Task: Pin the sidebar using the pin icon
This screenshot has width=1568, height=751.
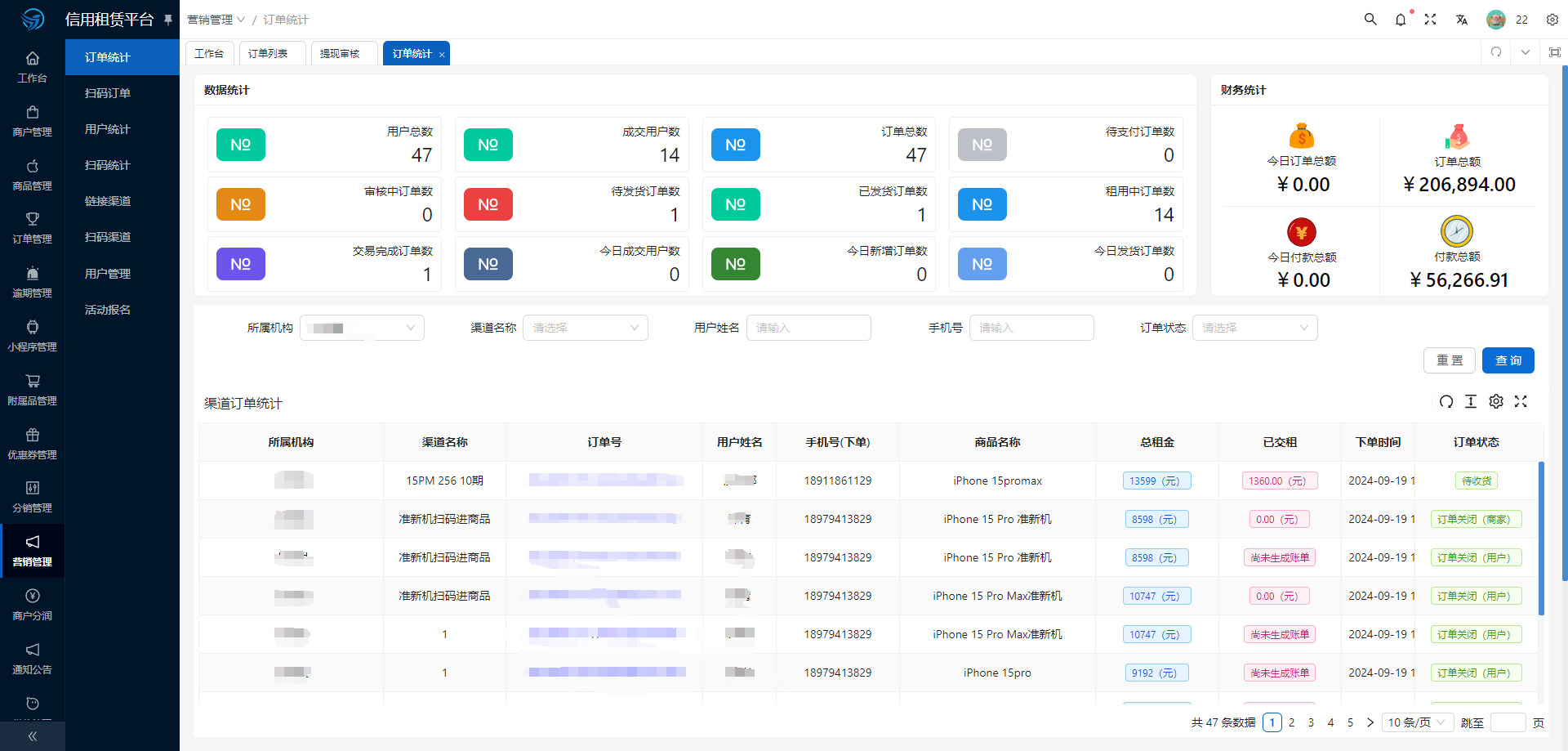Action: coord(168,20)
